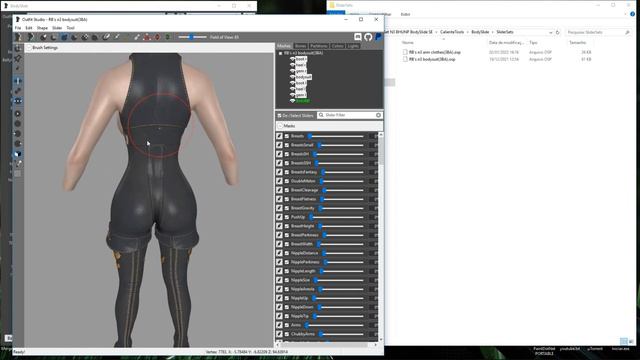Open the chevron after CalienteTools in Explorer path
Viewport: 640px width, 360px height.
pyautogui.click(x=468, y=32)
